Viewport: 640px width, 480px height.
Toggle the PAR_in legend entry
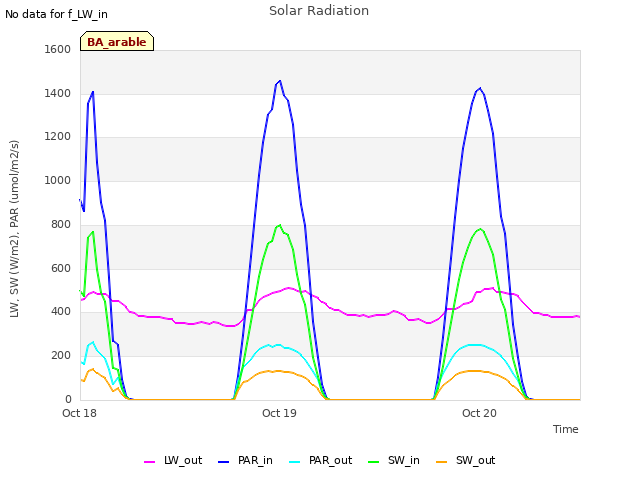click(x=245, y=461)
